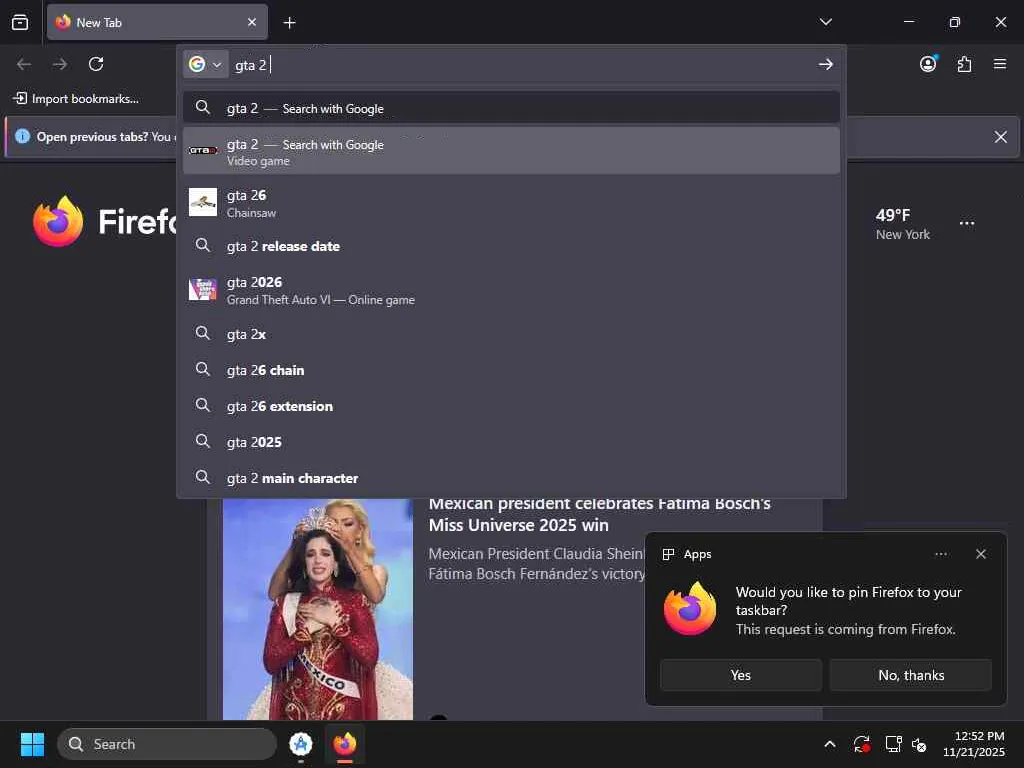Screen dimensions: 1024x768
Task: Close the Apps pin notification
Action: (981, 554)
